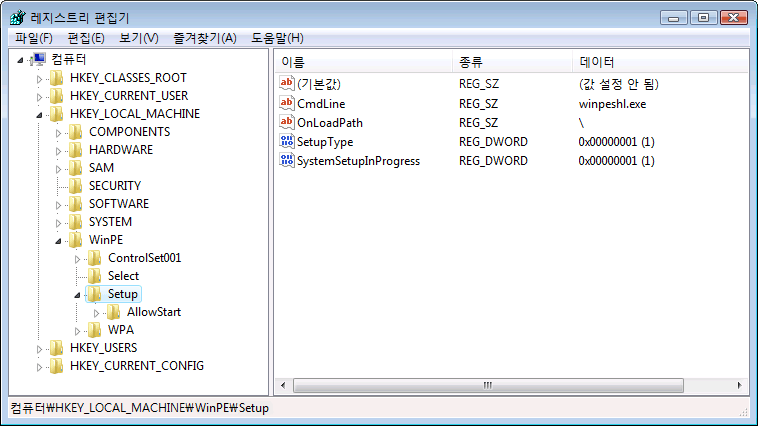Minimize the Registry Editor window
This screenshot has width=758, height=426.
tap(673, 18)
